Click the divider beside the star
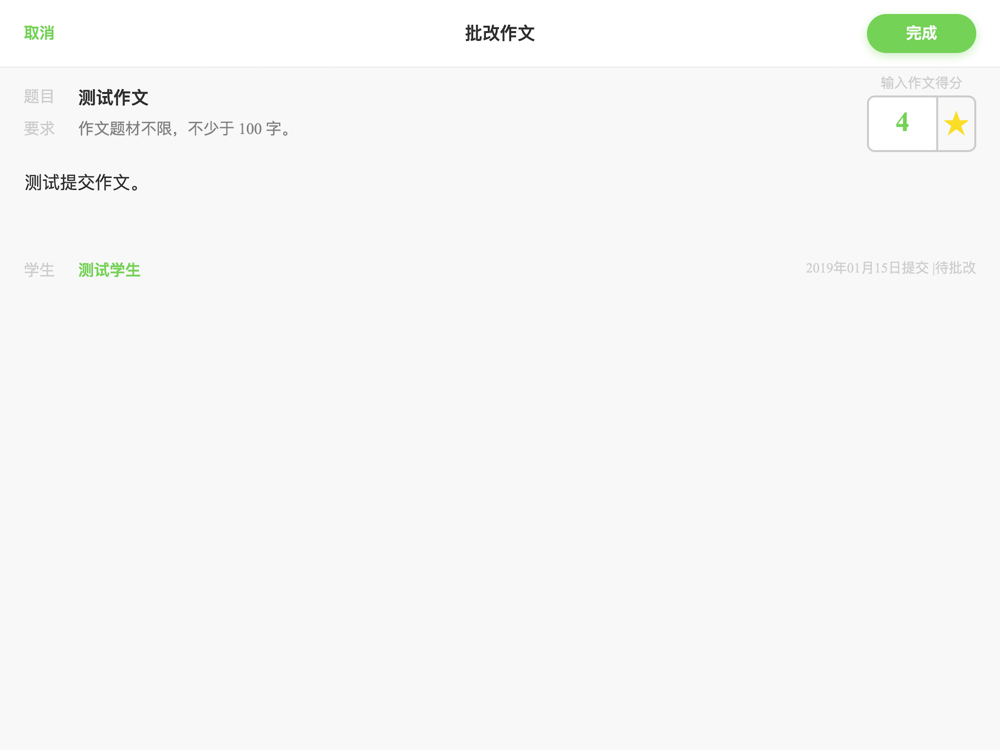 (937, 124)
